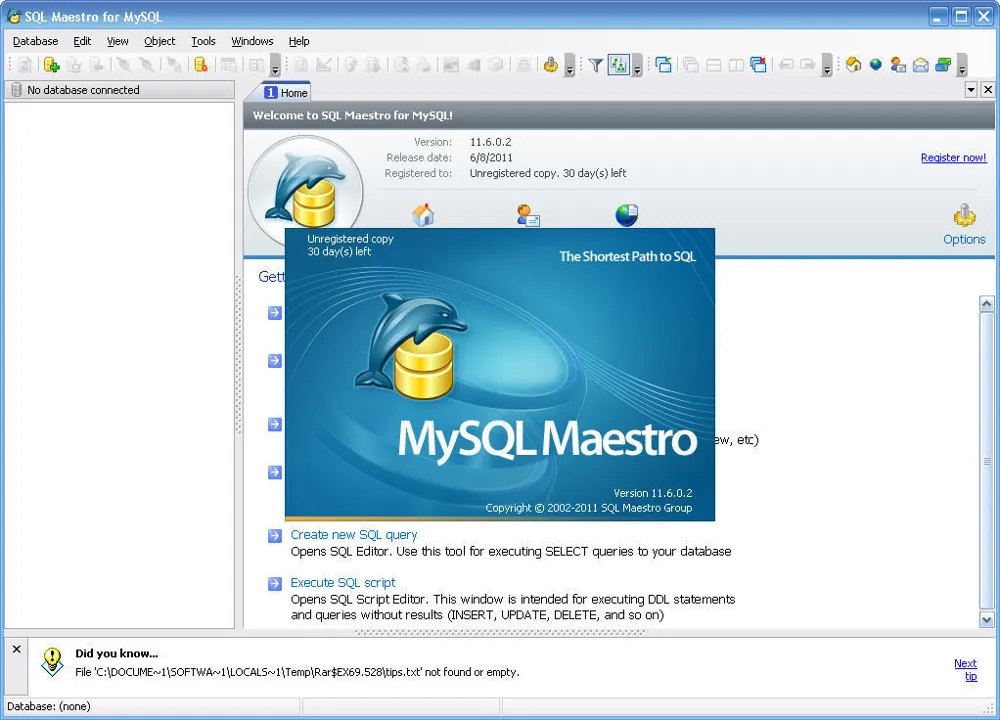Click the close all windows icon with red X
The width and height of the screenshot is (1000, 720).
758,64
